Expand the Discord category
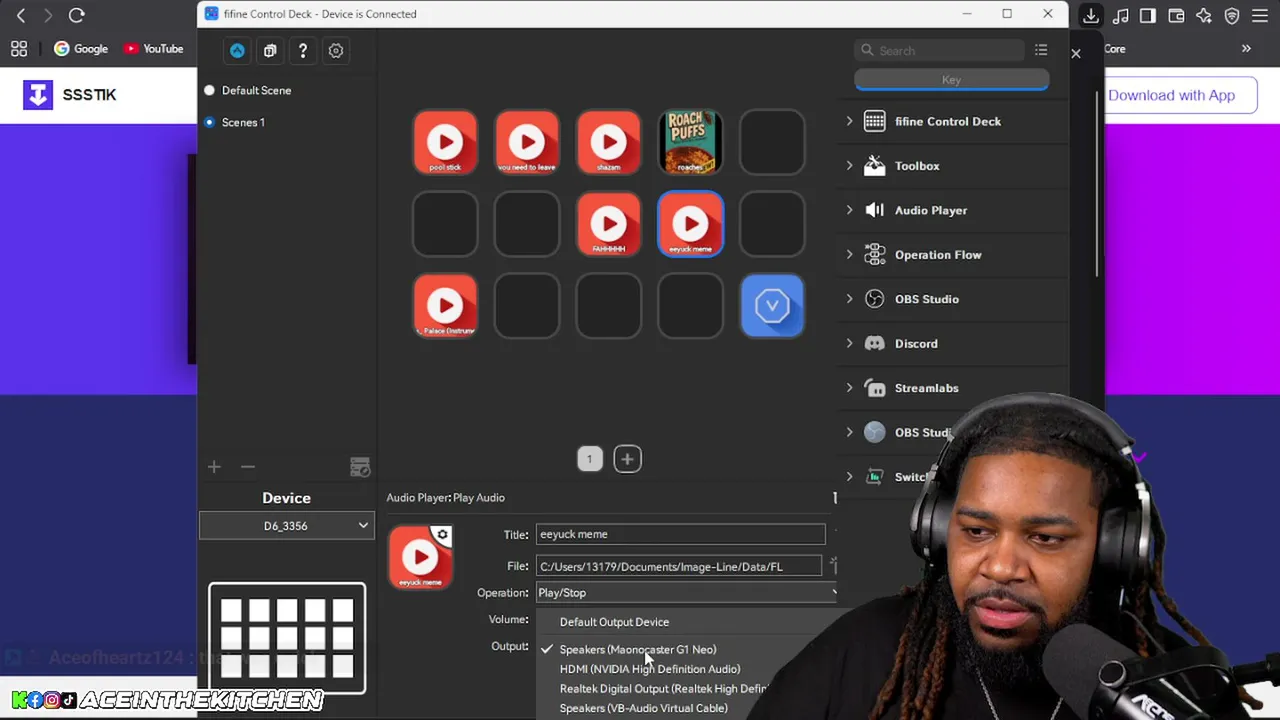Screen dimensions: 1280x720 850,343
